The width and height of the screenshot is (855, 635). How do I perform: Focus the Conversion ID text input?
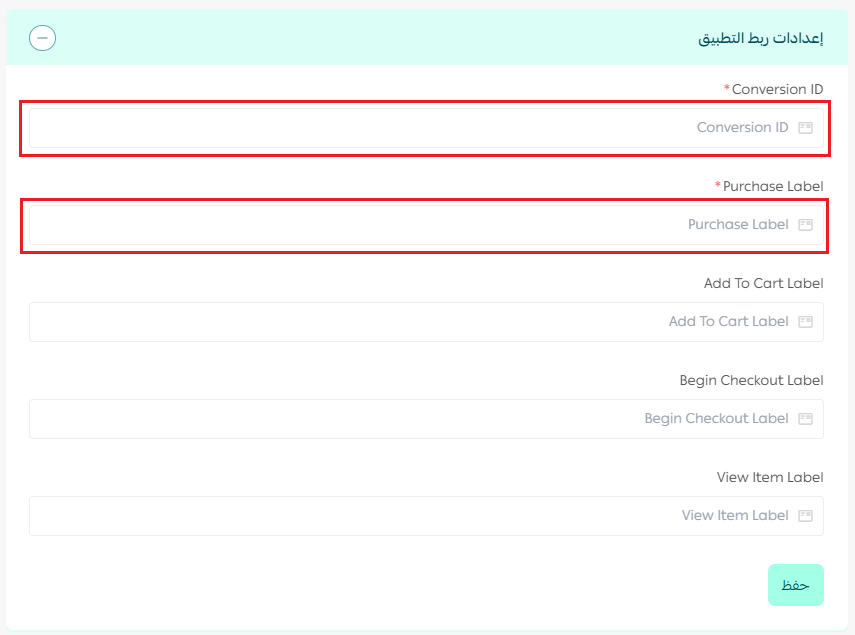coord(400,128)
